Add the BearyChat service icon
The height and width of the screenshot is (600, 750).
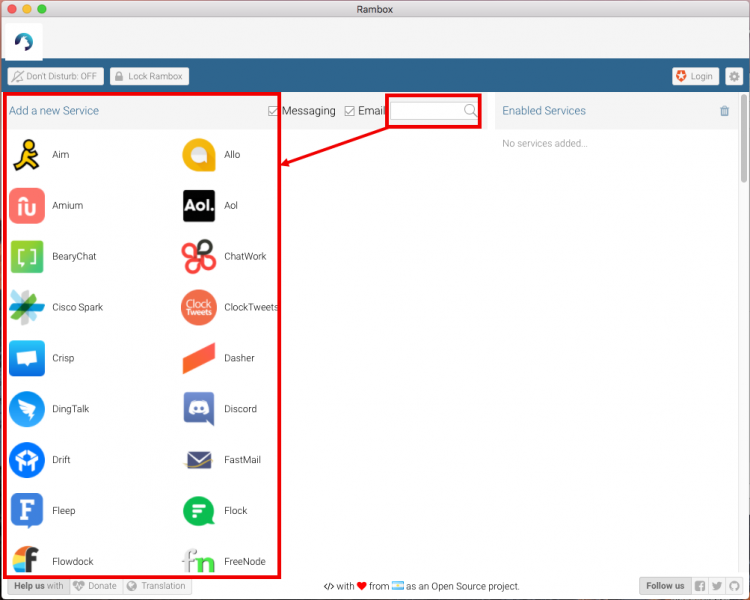tap(27, 256)
